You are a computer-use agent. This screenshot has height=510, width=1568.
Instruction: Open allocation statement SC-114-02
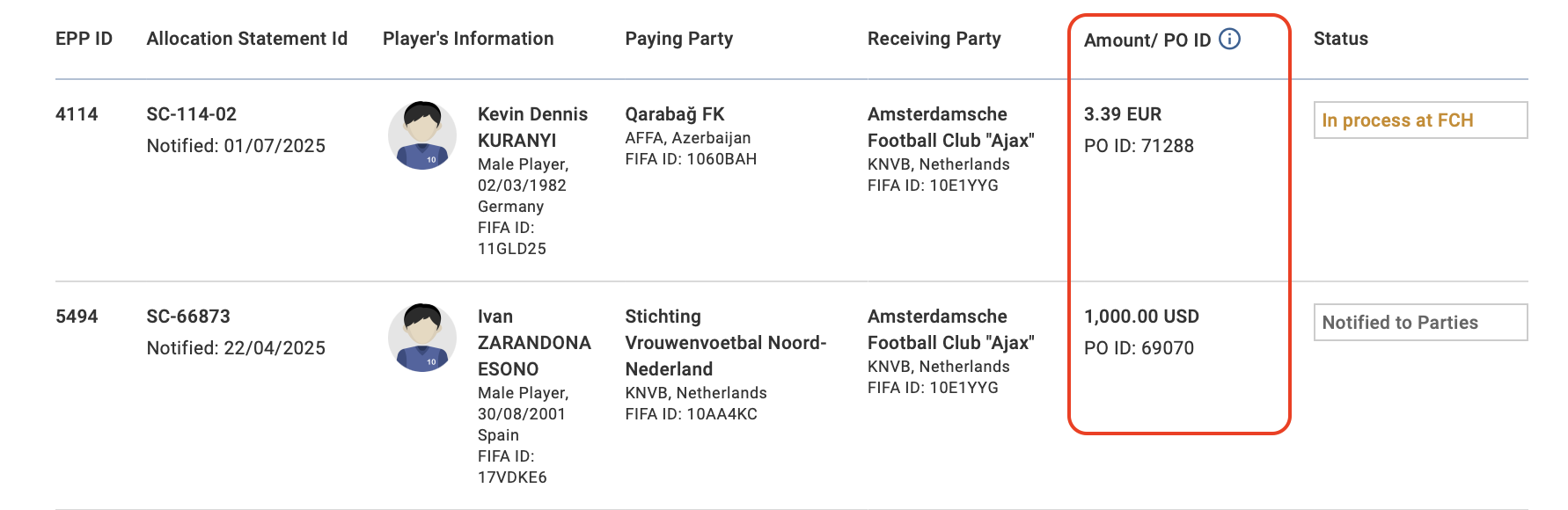(x=191, y=114)
